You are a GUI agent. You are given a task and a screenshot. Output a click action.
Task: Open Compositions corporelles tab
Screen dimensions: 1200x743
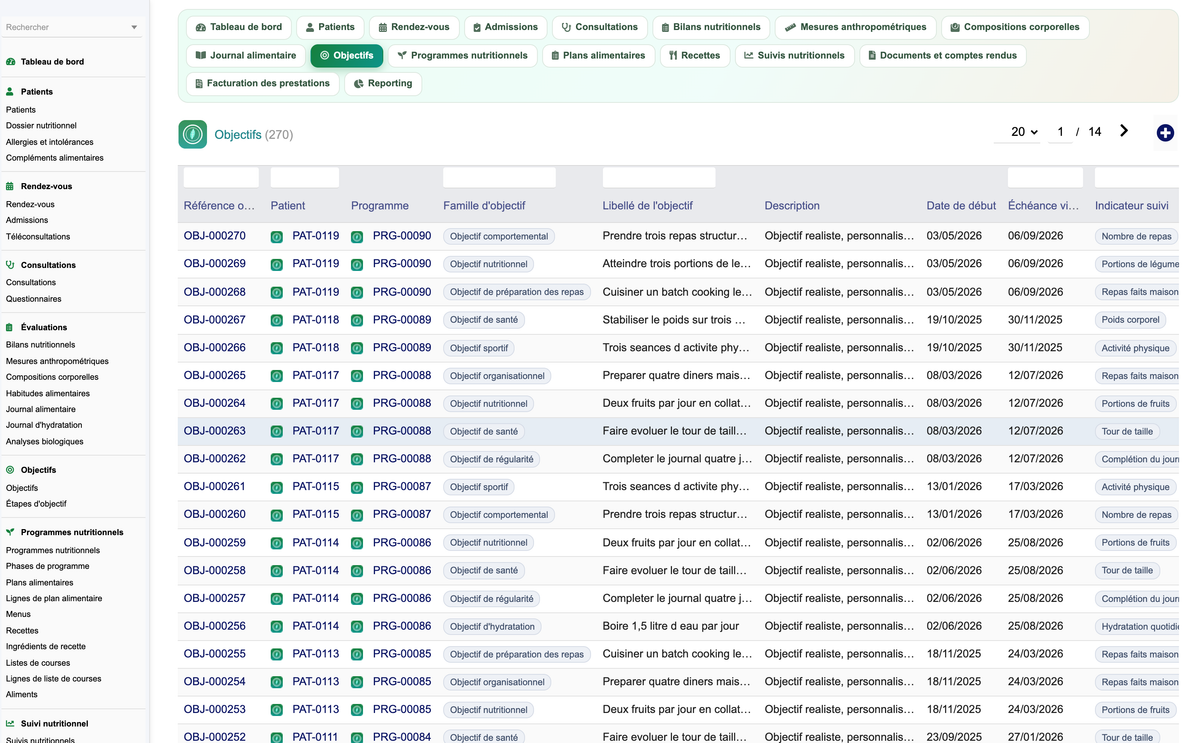click(1014, 27)
